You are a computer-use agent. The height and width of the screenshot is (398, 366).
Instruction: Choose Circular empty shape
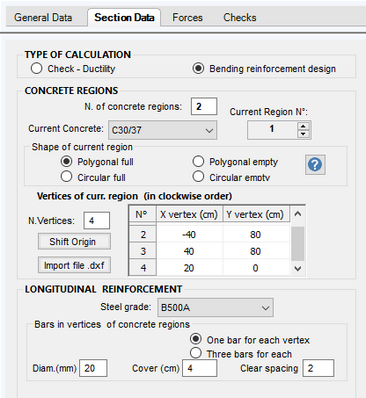tap(231, 177)
